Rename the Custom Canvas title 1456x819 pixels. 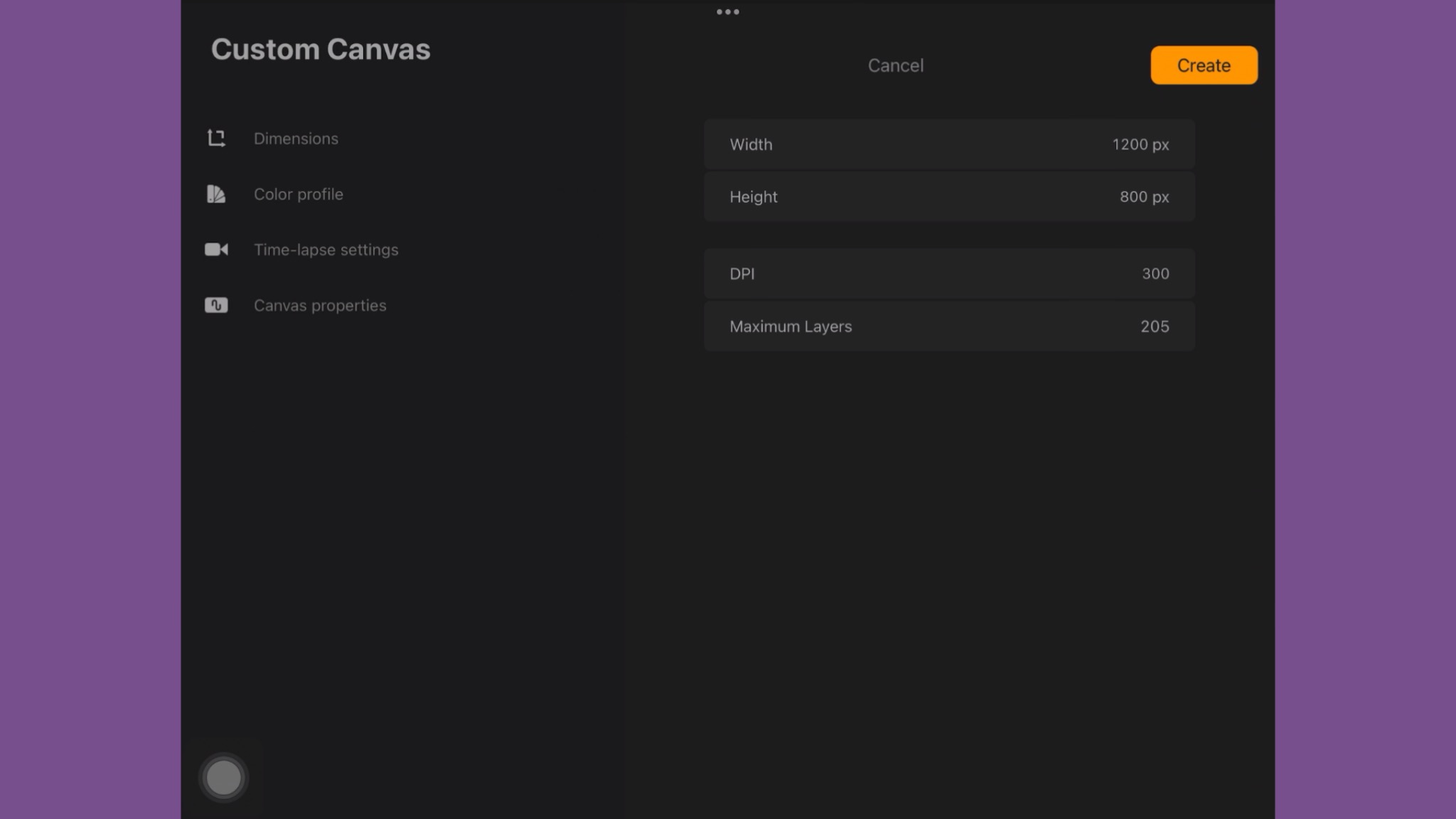321,49
